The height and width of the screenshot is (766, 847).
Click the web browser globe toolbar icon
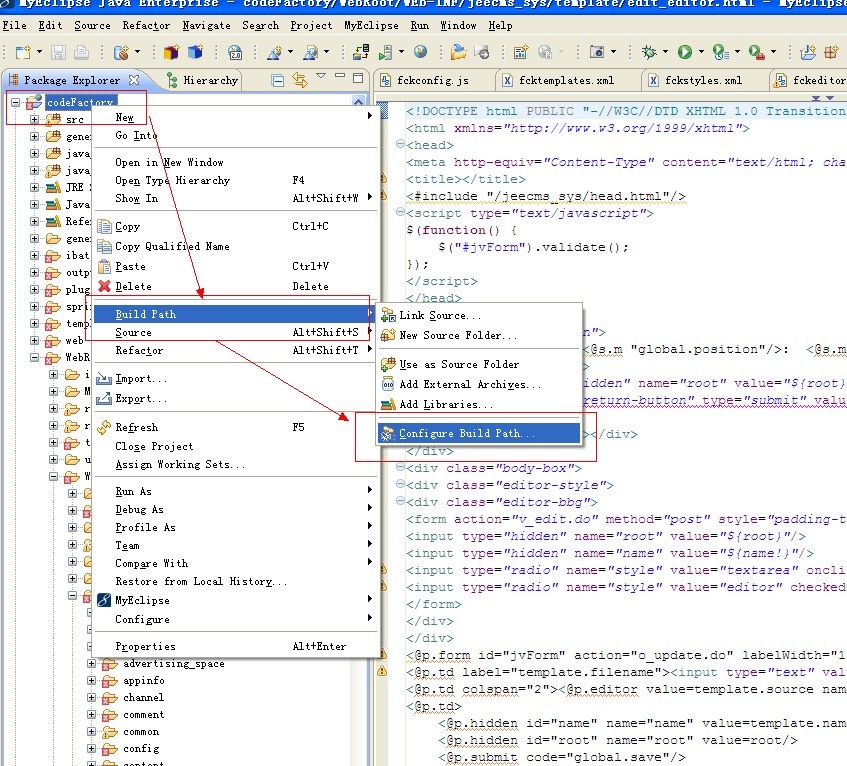(x=420, y=52)
